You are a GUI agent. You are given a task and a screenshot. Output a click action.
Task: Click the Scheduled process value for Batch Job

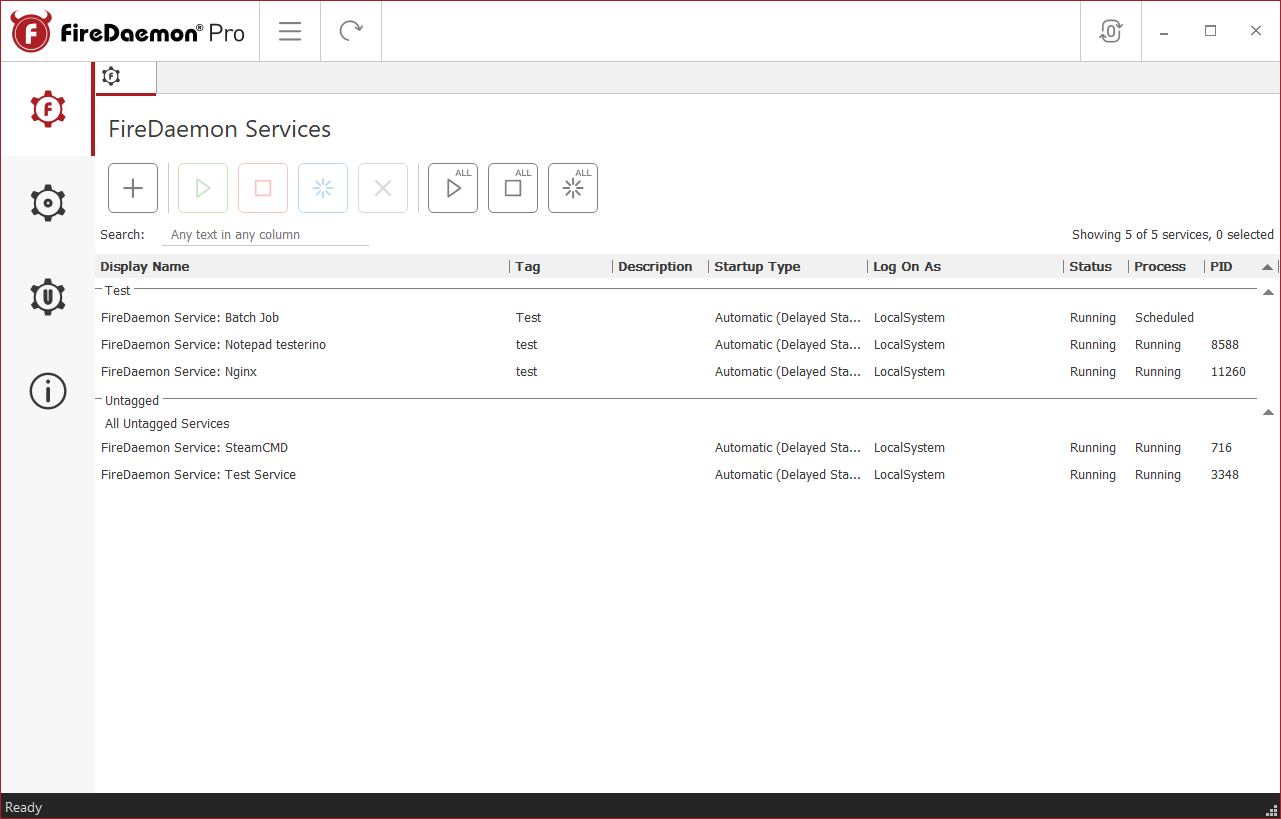tap(1164, 318)
